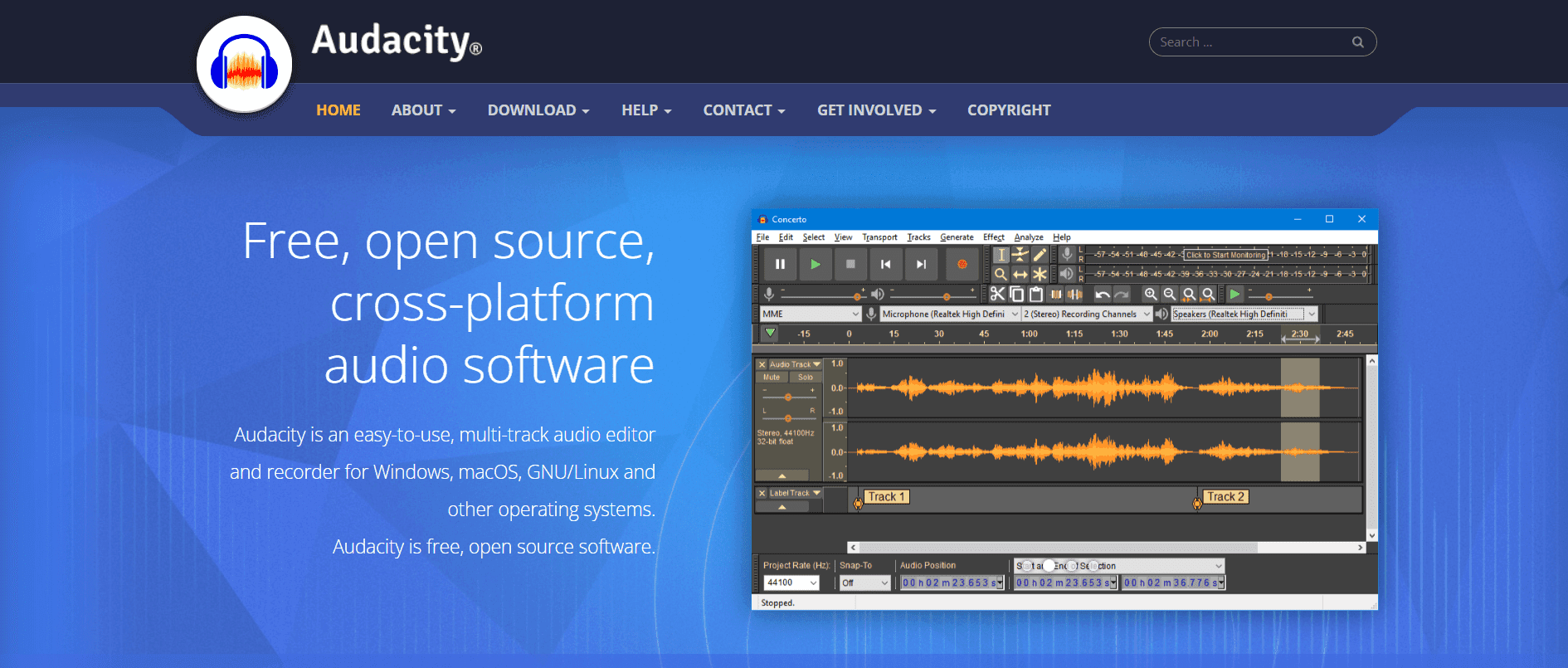This screenshot has width=1568, height=668.
Task: Click the green Play button in transport toolbar
Action: [x=816, y=264]
